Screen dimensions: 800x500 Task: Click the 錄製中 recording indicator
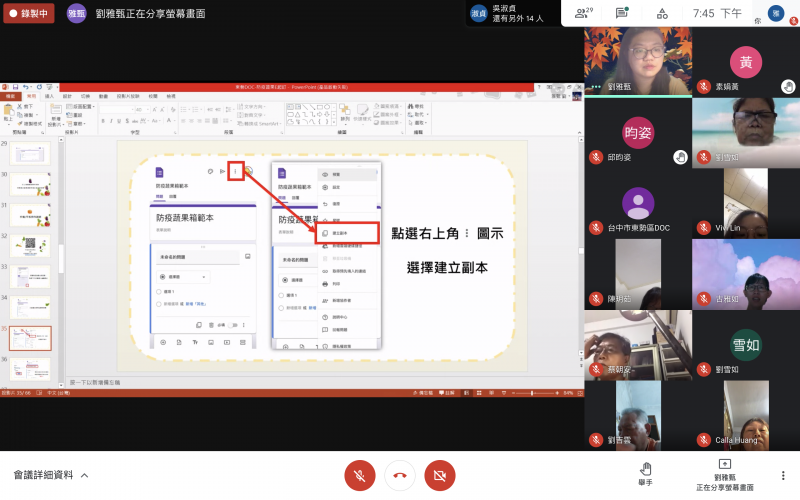click(x=29, y=13)
